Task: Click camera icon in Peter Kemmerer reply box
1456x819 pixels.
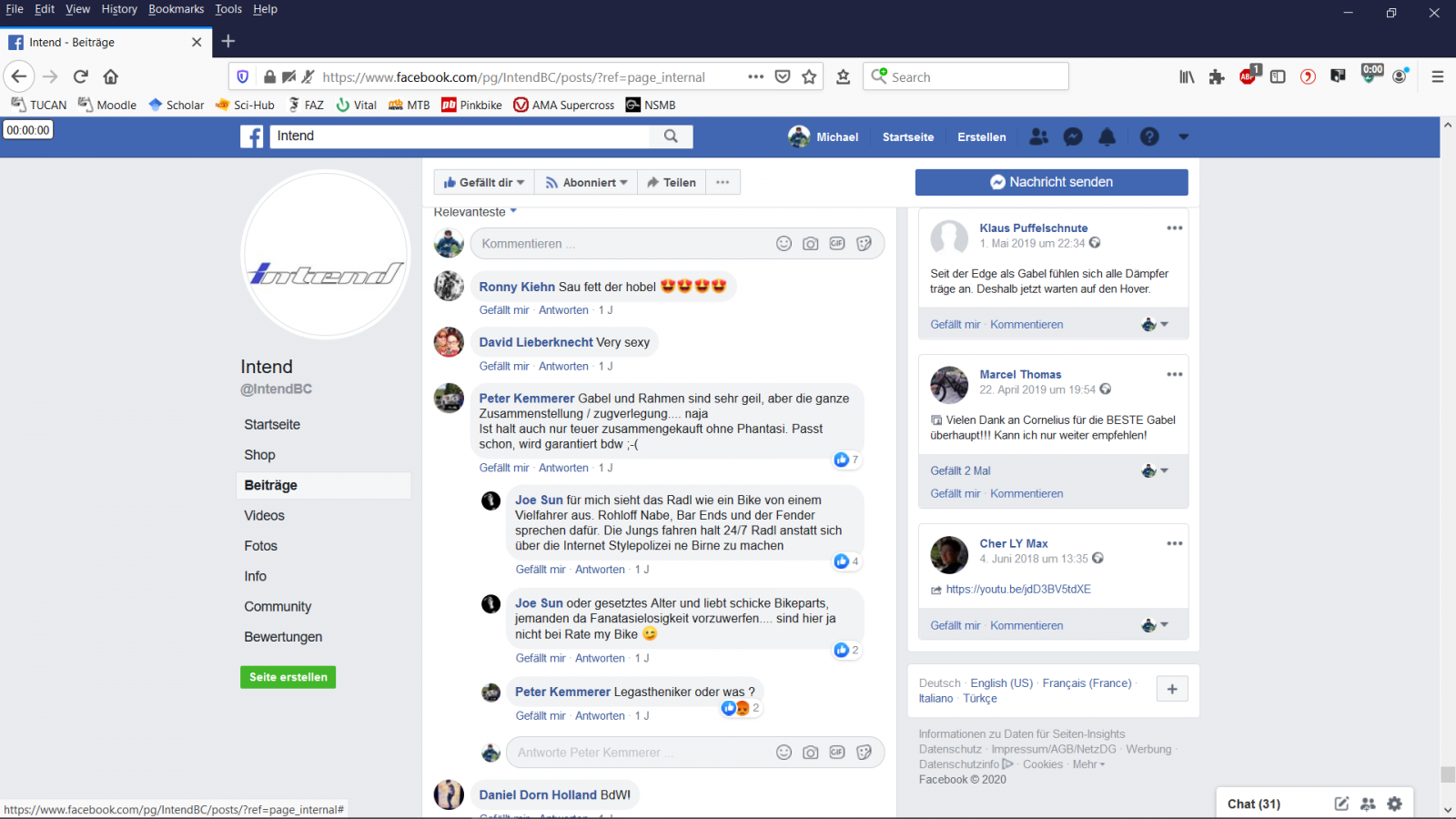Action: click(810, 753)
